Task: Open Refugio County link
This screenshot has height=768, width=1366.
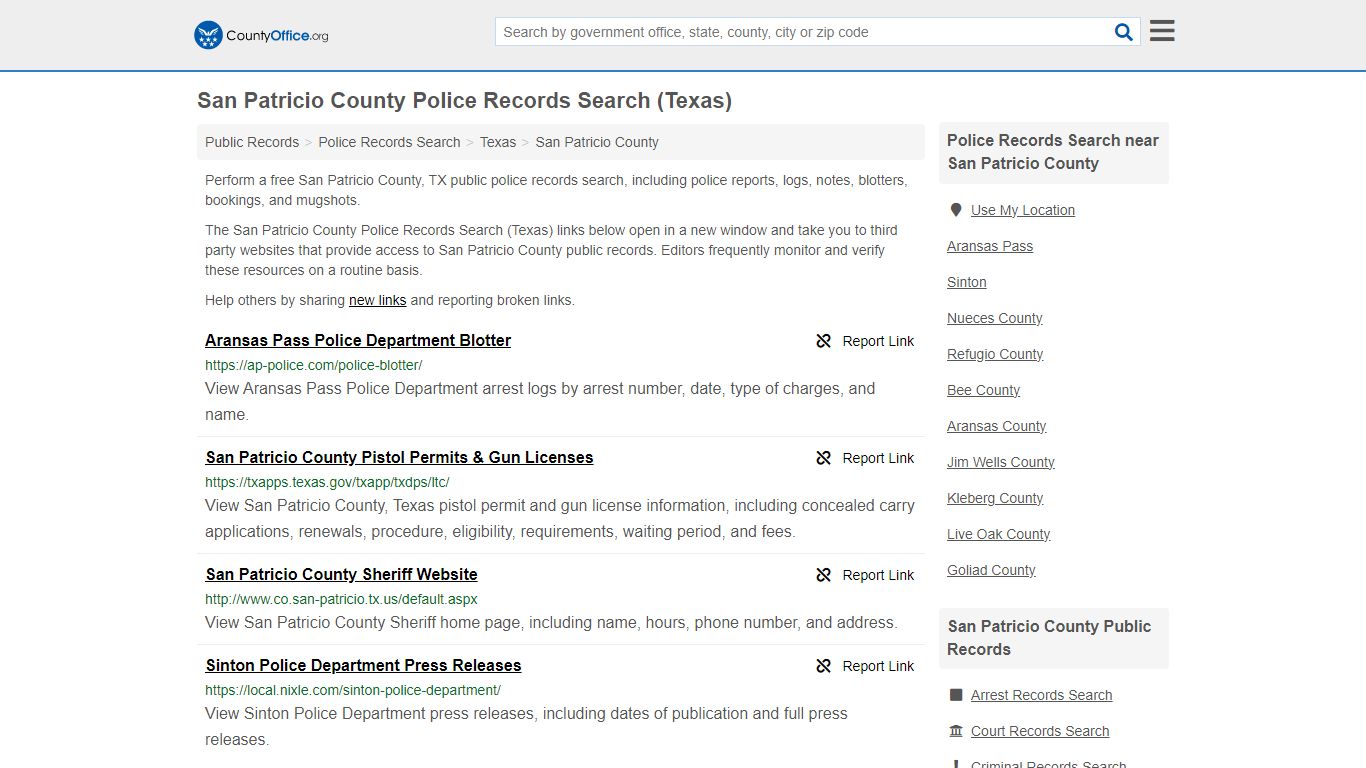Action: point(995,354)
